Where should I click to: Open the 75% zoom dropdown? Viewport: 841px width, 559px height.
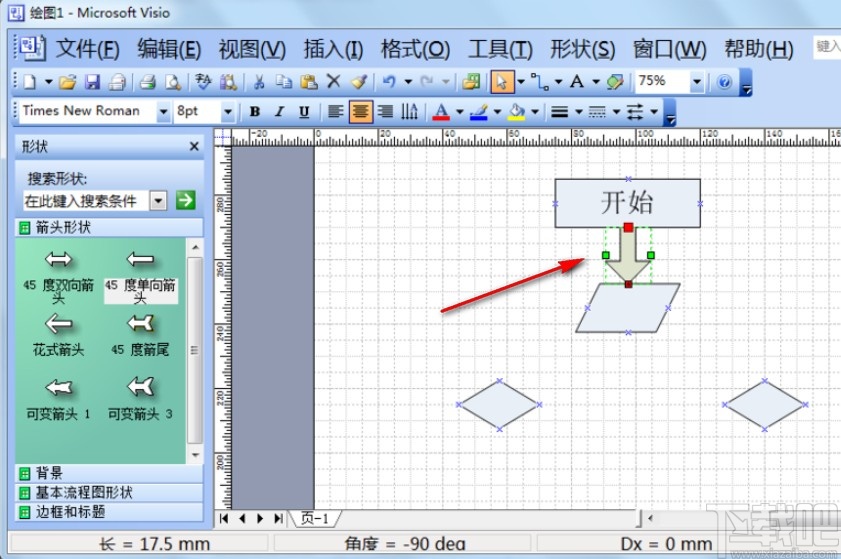click(x=697, y=82)
